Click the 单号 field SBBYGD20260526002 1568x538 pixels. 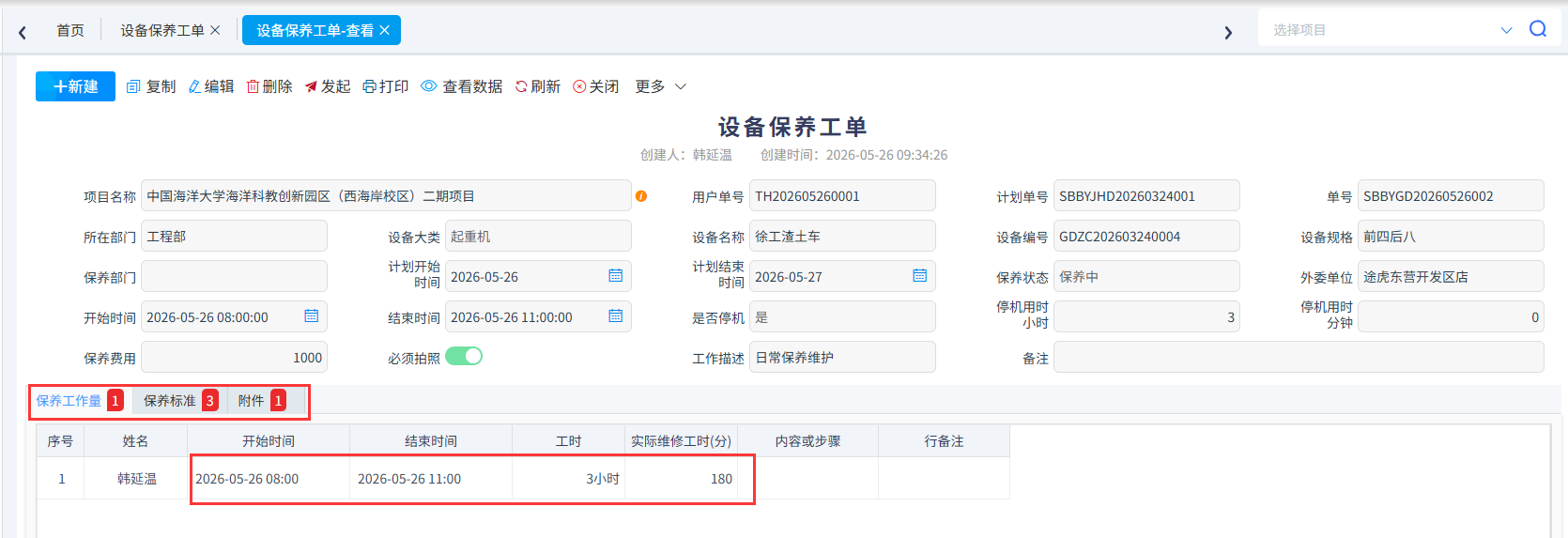[1451, 196]
